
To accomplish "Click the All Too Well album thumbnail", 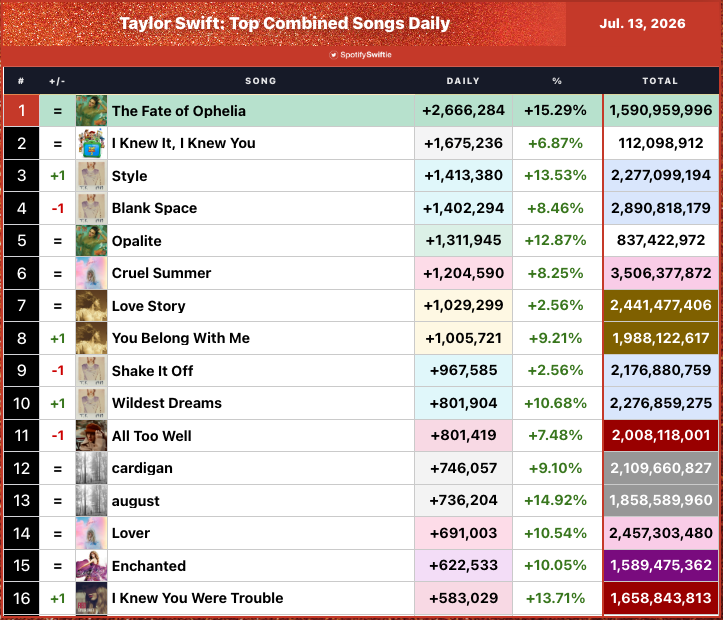I will (91, 436).
